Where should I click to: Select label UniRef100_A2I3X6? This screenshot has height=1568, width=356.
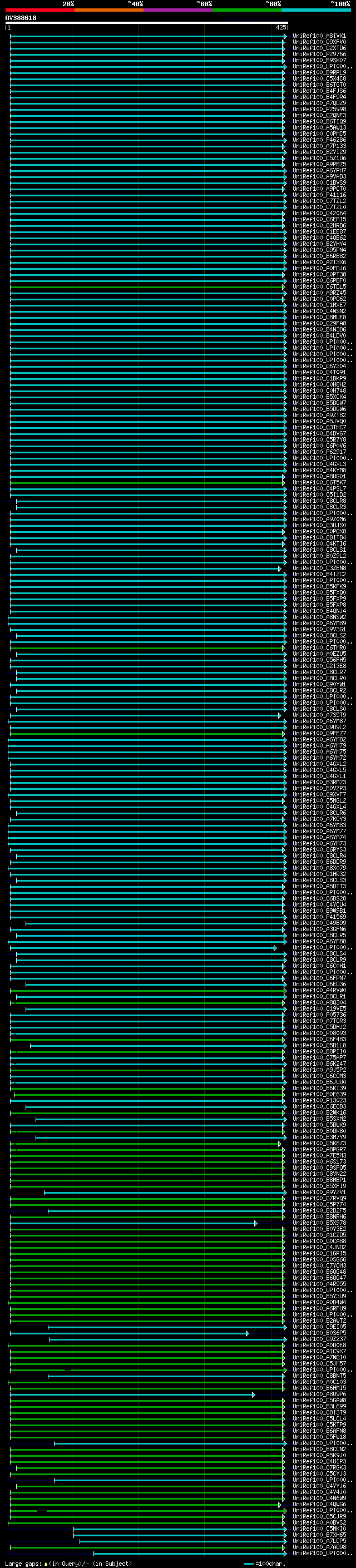(319, 263)
